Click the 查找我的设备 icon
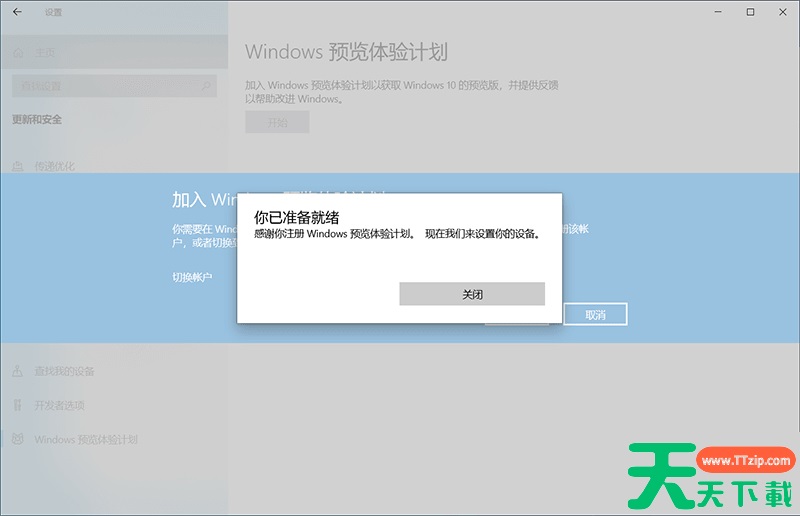 (x=17, y=371)
